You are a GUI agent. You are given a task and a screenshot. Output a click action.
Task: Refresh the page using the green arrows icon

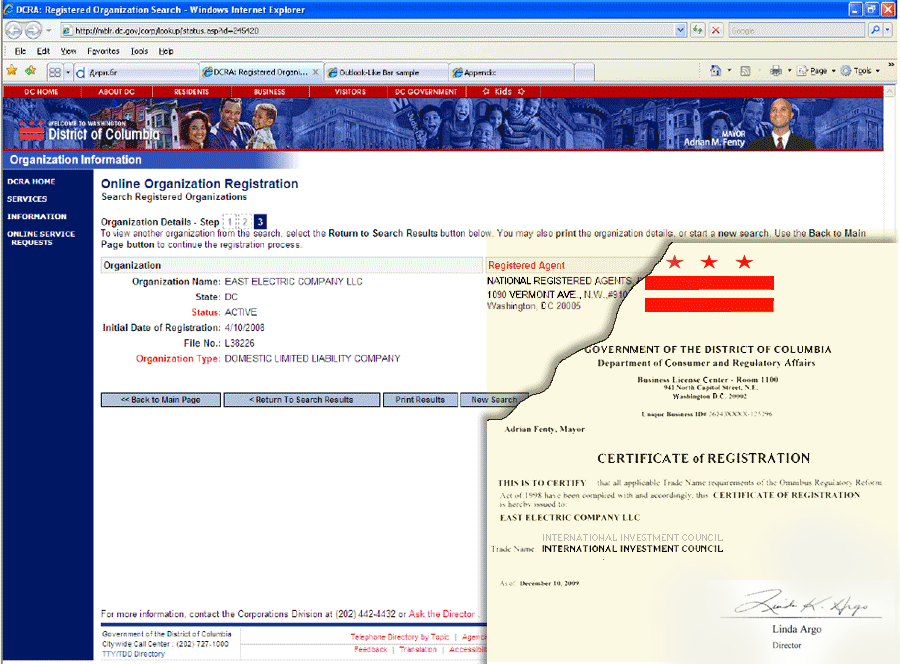(697, 30)
